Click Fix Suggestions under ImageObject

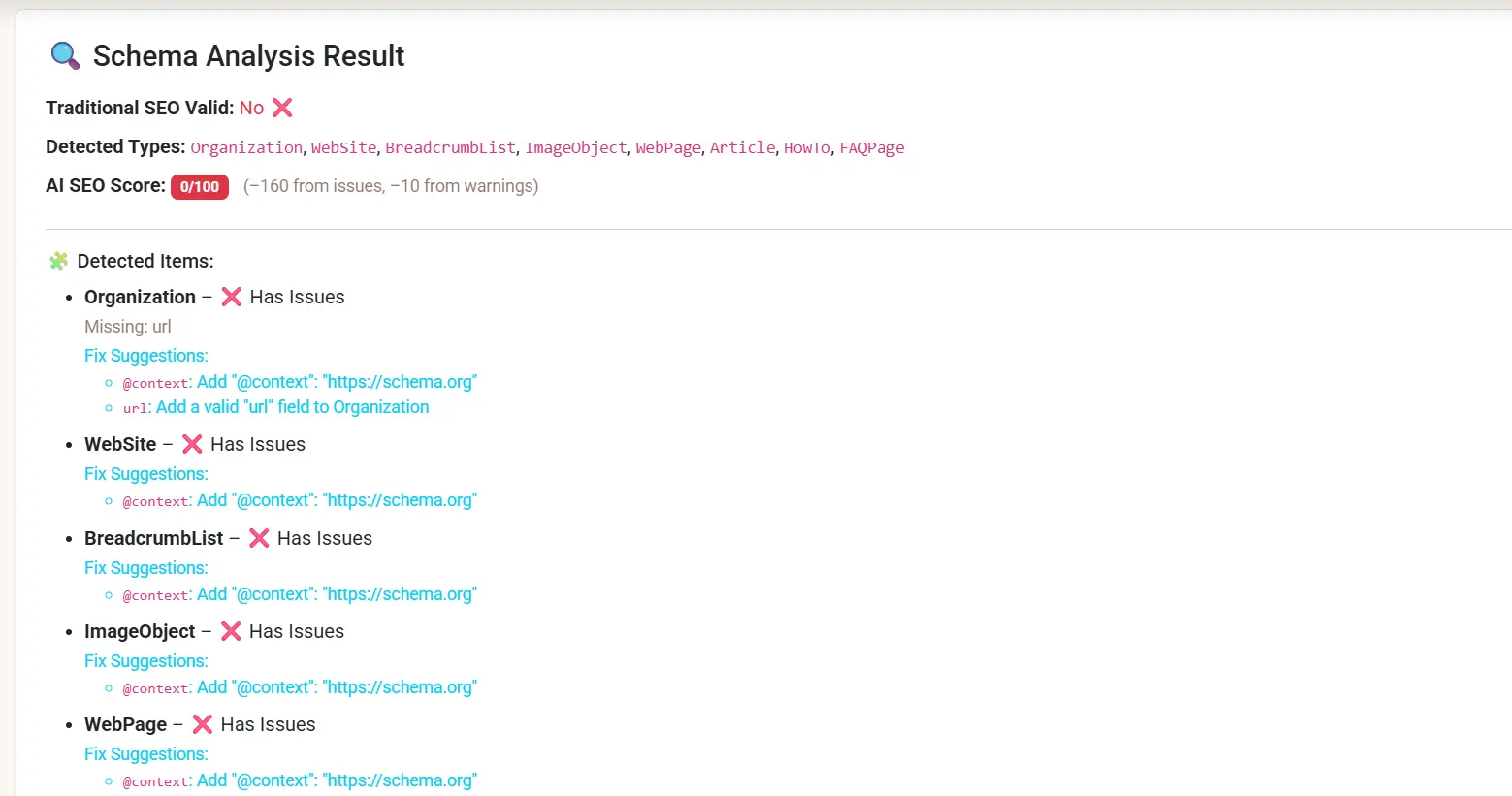146,661
